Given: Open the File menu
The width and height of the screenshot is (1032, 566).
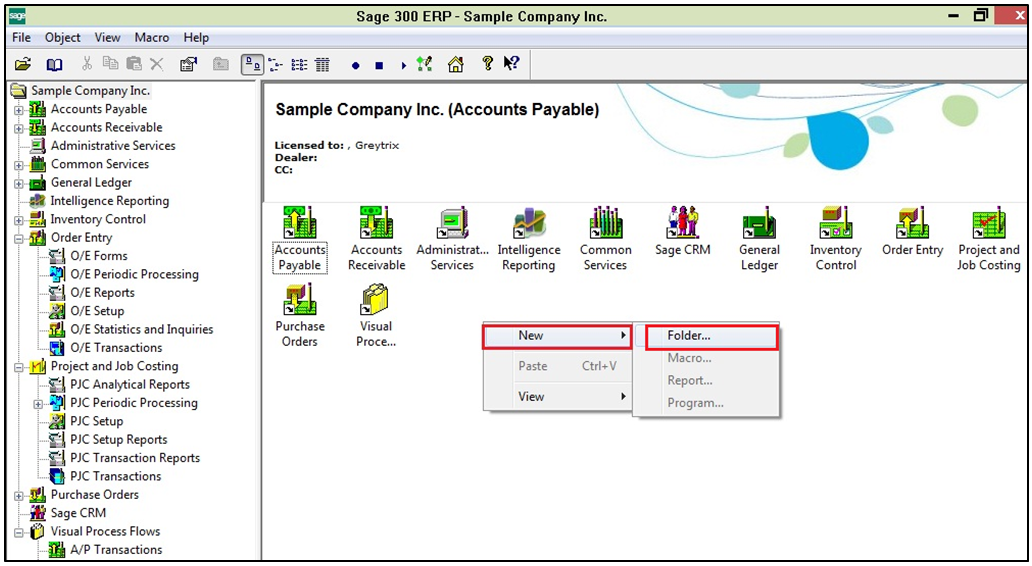Looking at the screenshot, I should point(21,38).
